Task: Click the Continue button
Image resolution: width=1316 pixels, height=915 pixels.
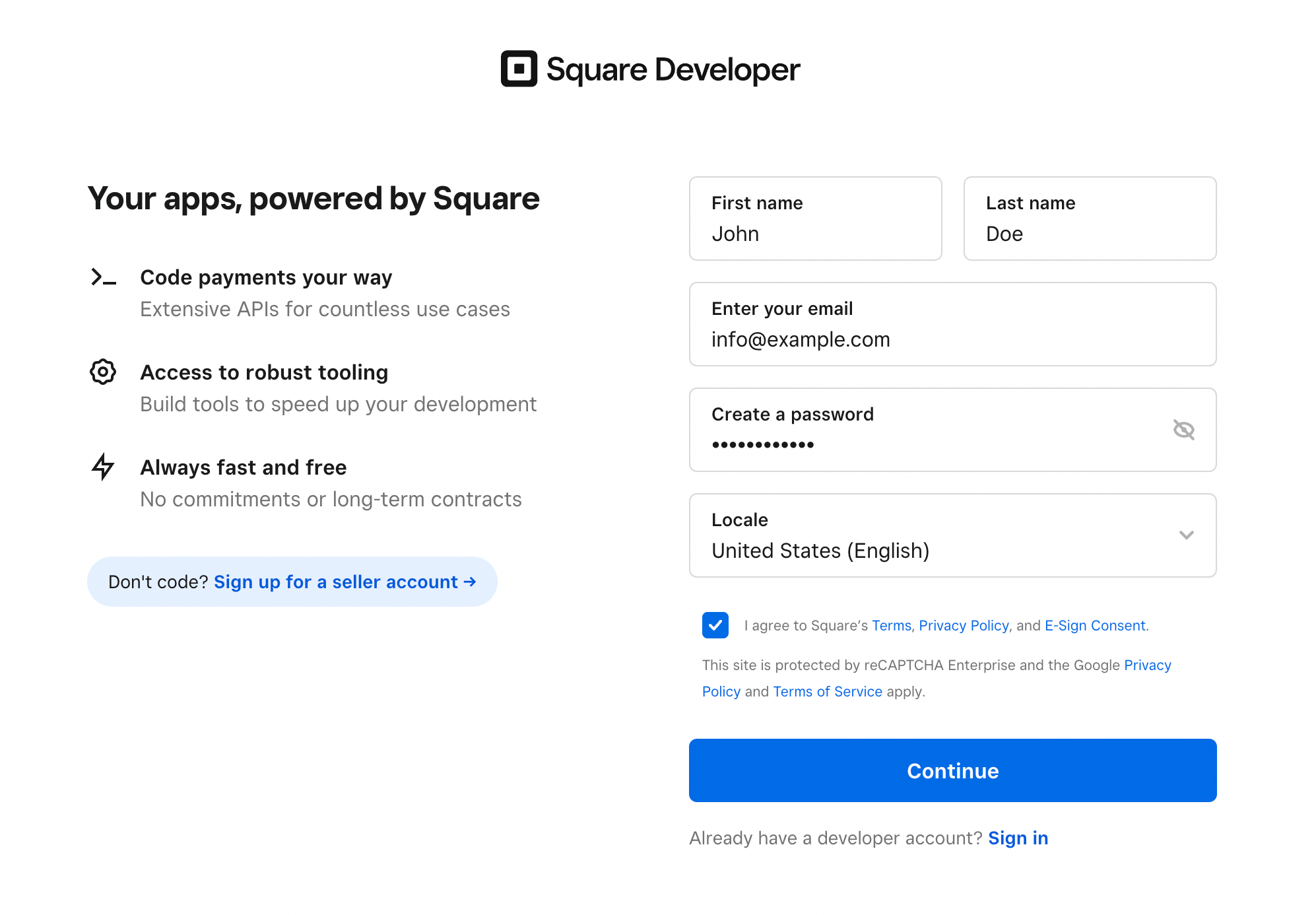Action: [x=952, y=770]
